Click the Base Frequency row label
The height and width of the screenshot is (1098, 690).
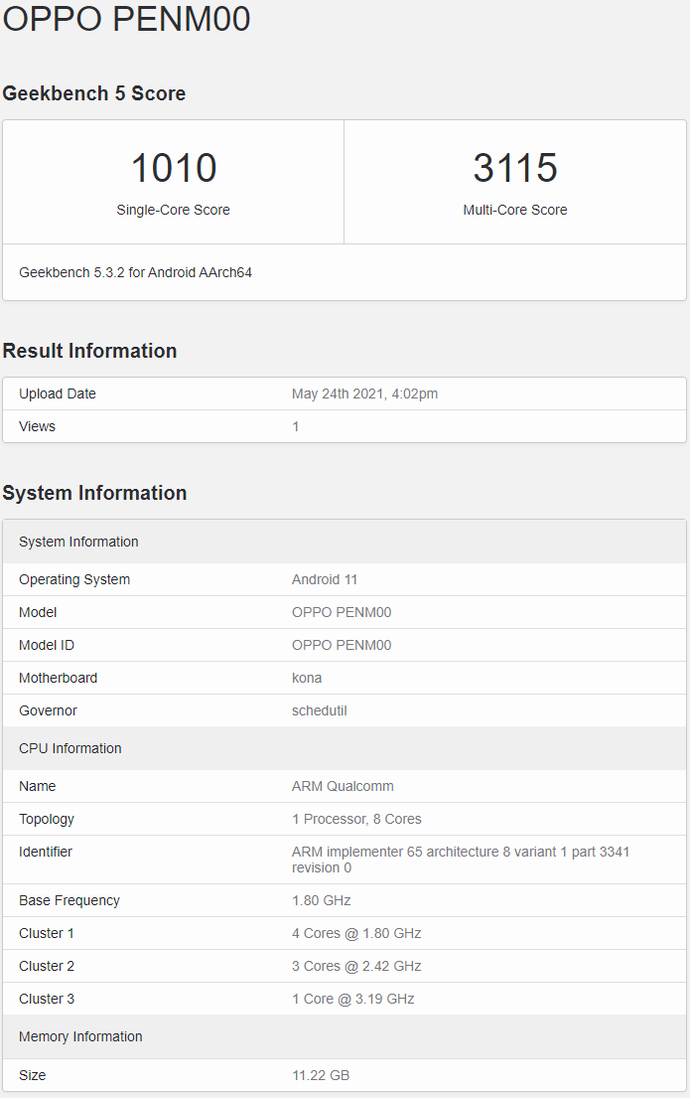click(x=69, y=900)
